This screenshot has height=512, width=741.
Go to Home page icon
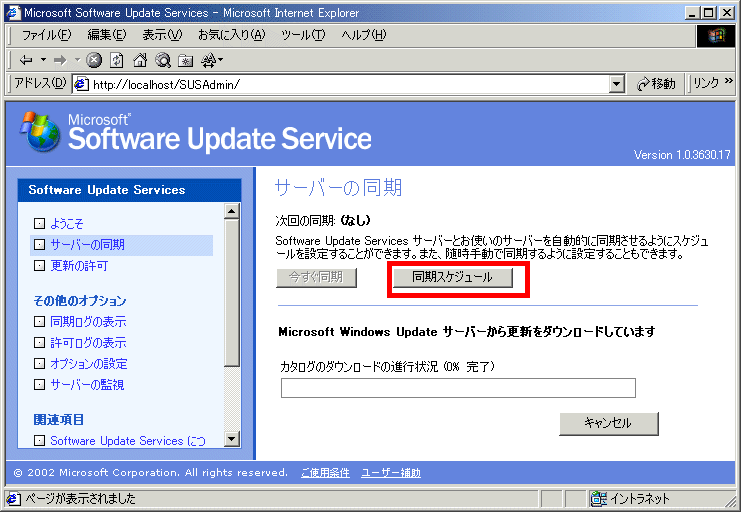[x=140, y=60]
